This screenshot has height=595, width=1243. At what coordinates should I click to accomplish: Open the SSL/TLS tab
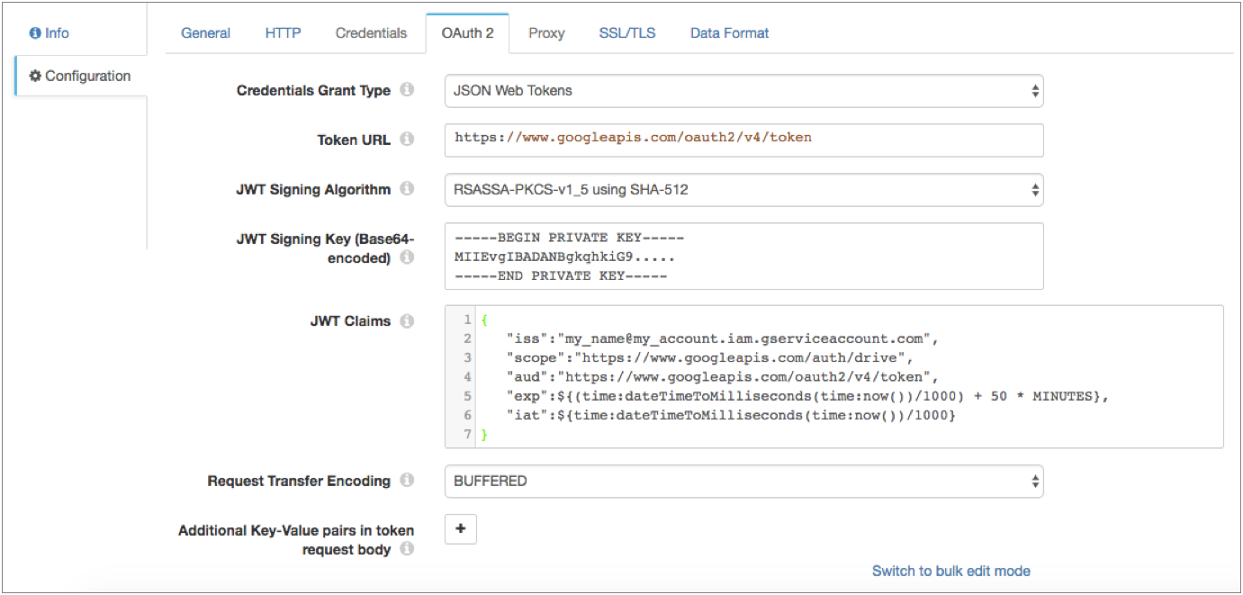pos(627,33)
